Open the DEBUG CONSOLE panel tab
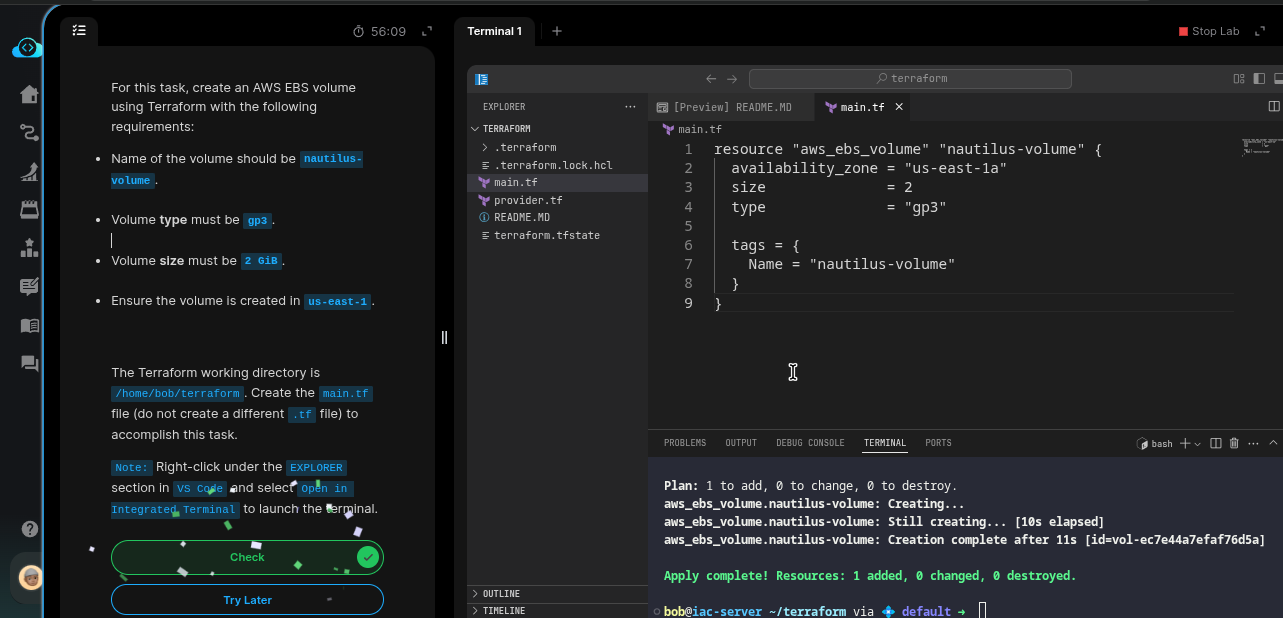 pos(810,443)
